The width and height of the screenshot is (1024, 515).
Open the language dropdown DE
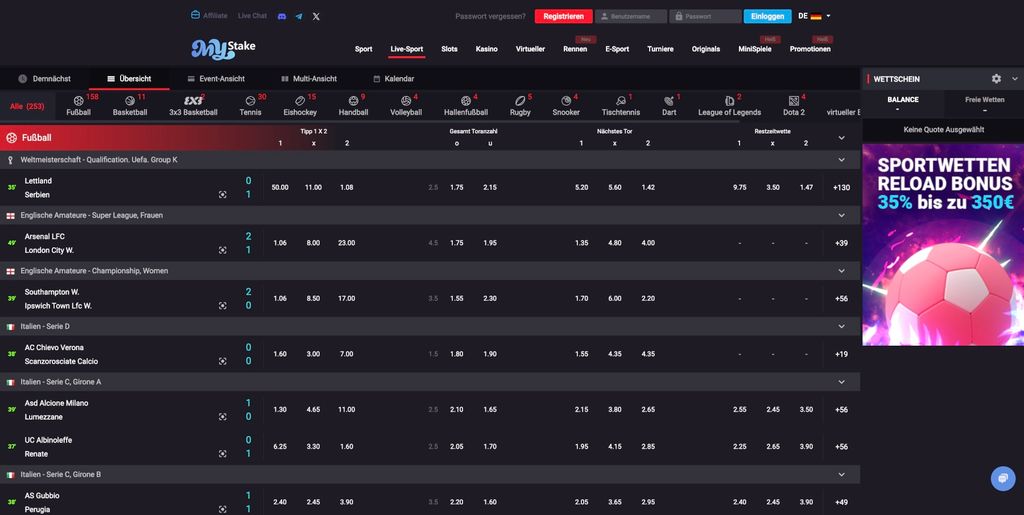(x=814, y=16)
